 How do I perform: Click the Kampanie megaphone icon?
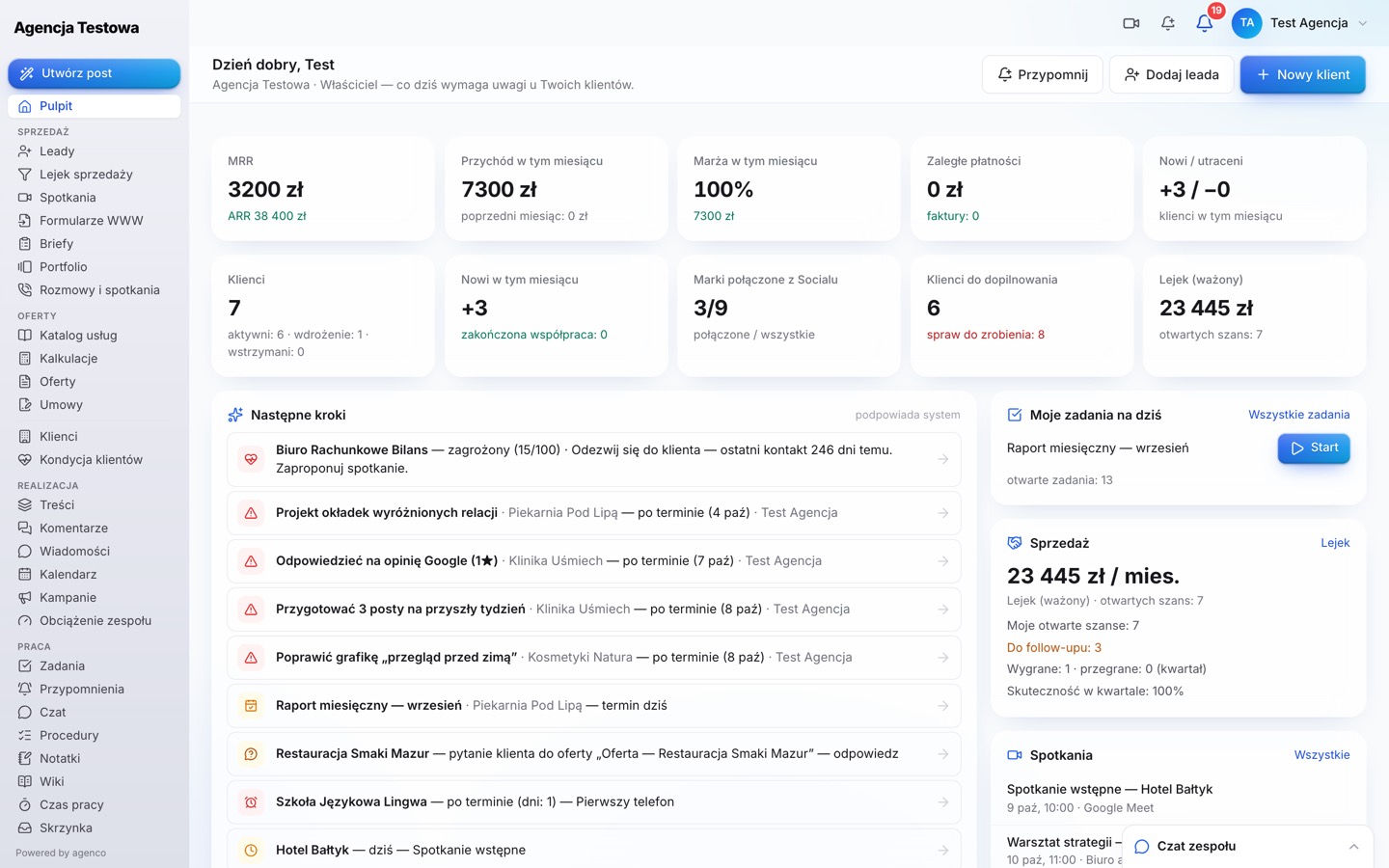point(25,598)
